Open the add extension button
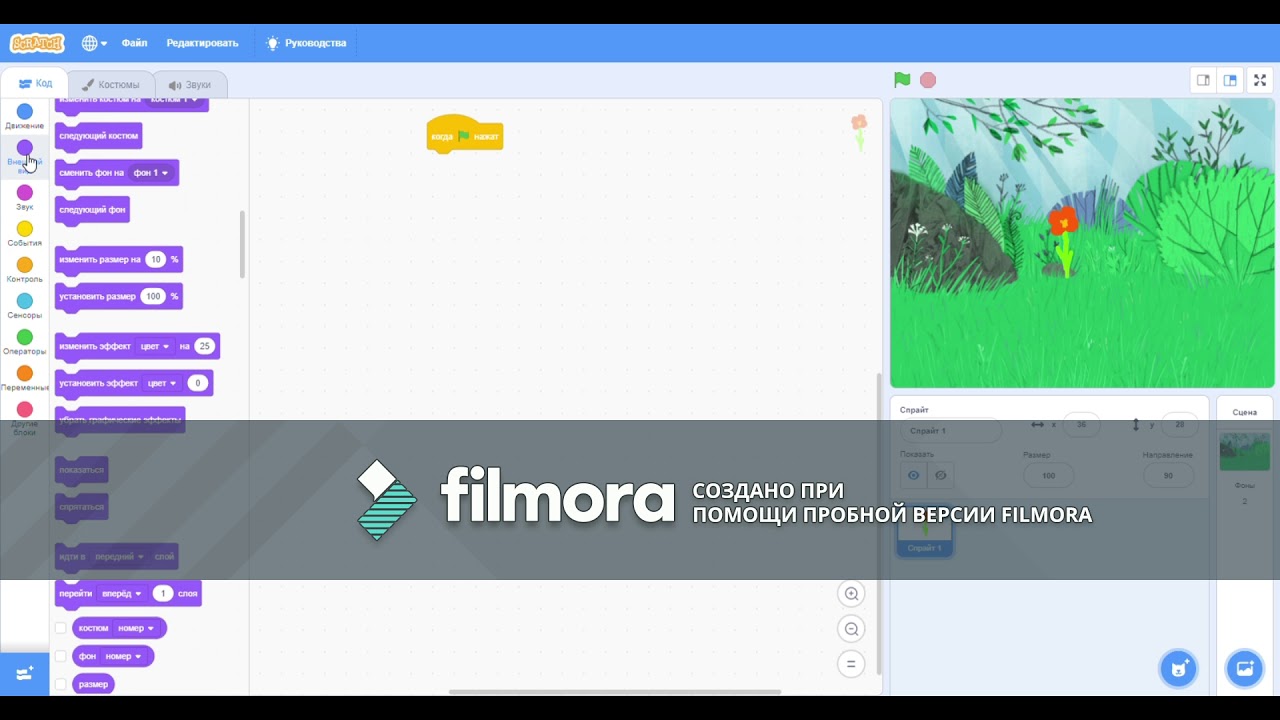This screenshot has width=1280, height=720. 25,673
